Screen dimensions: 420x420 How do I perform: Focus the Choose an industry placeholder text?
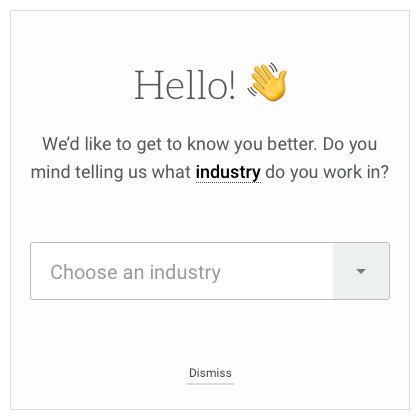point(135,273)
